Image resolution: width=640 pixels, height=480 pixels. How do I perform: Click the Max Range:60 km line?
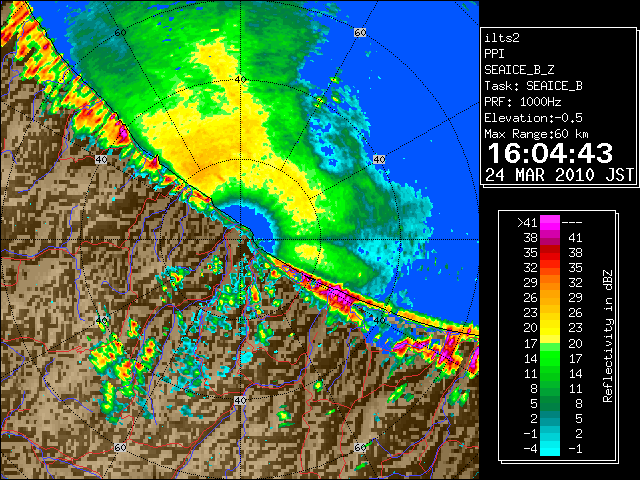[x=536, y=134]
